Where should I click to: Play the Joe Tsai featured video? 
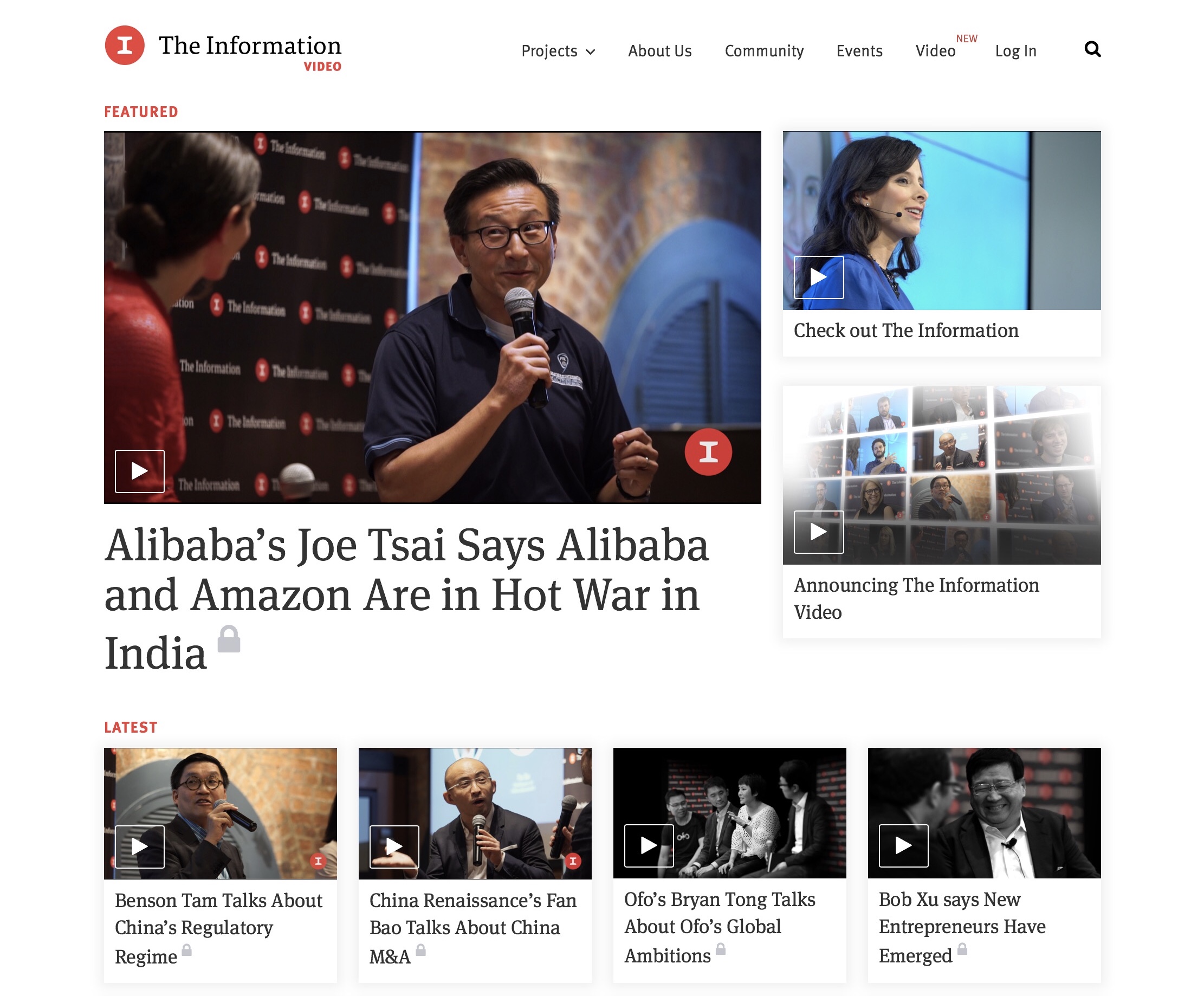(x=139, y=471)
